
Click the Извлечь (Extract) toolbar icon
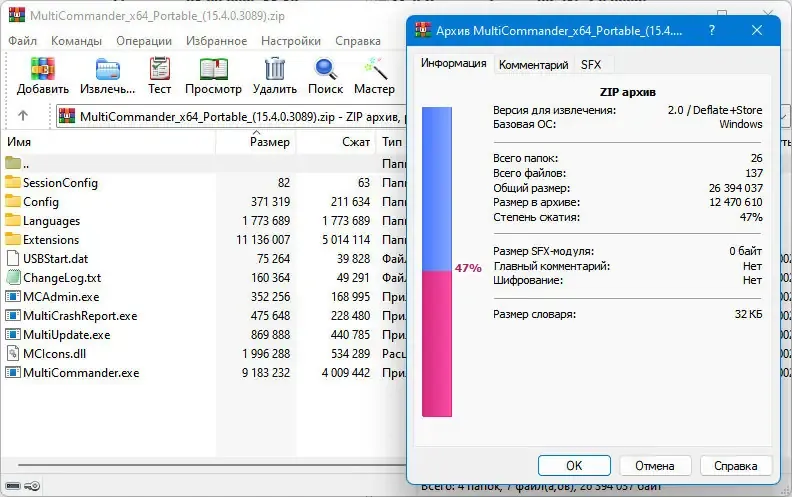click(108, 69)
